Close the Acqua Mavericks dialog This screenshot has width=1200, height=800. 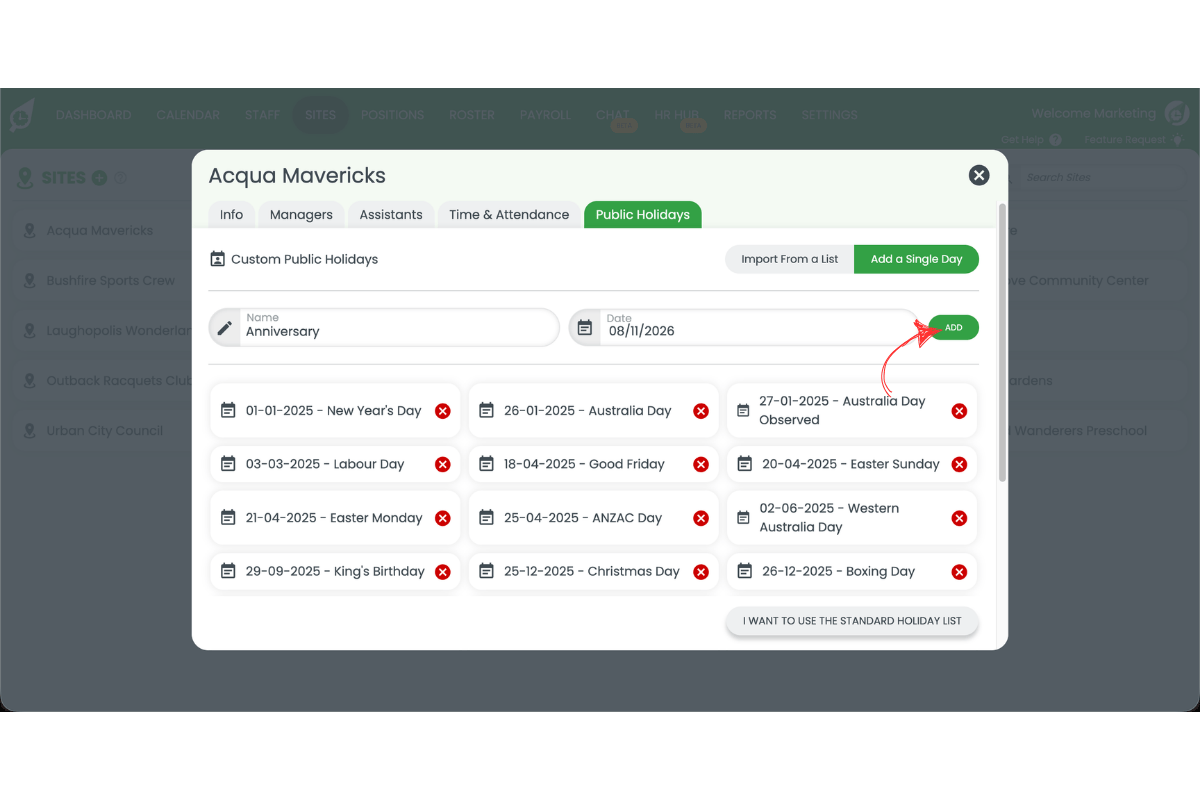[x=979, y=176]
